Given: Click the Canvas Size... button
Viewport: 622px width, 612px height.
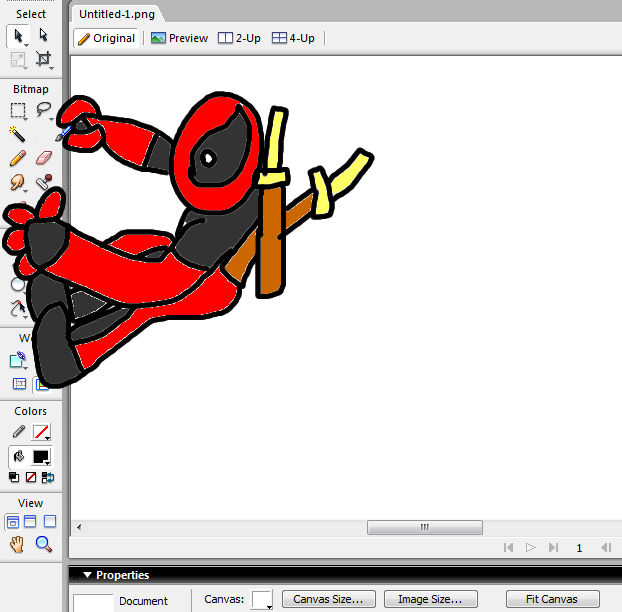Looking at the screenshot, I should (328, 599).
